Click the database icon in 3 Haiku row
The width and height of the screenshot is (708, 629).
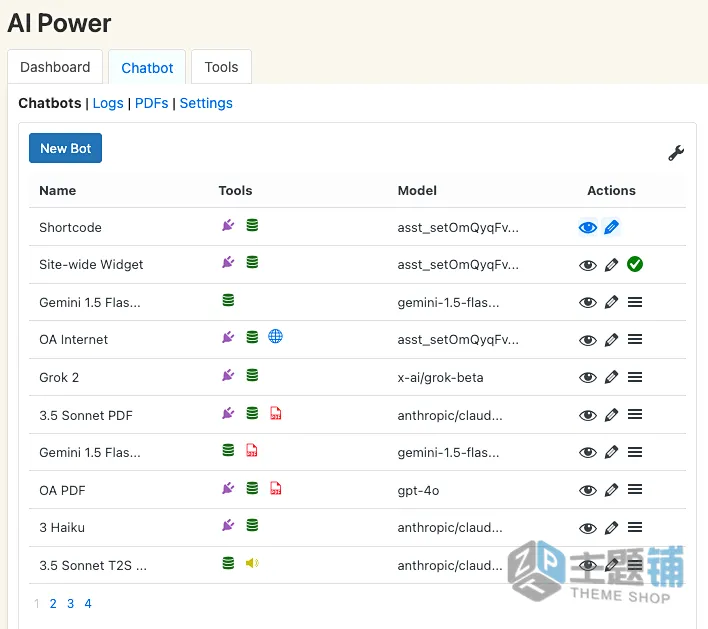[252, 525]
